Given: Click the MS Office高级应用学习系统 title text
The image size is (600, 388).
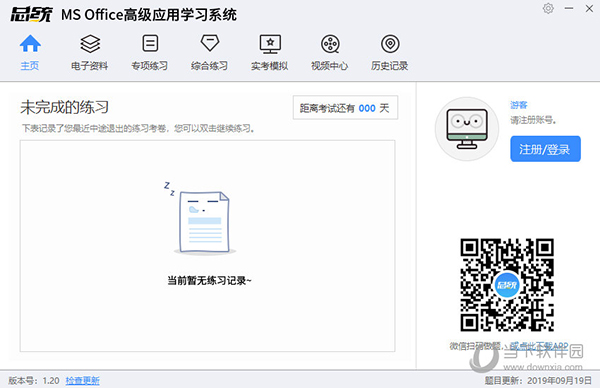Looking at the screenshot, I should click(x=149, y=15).
